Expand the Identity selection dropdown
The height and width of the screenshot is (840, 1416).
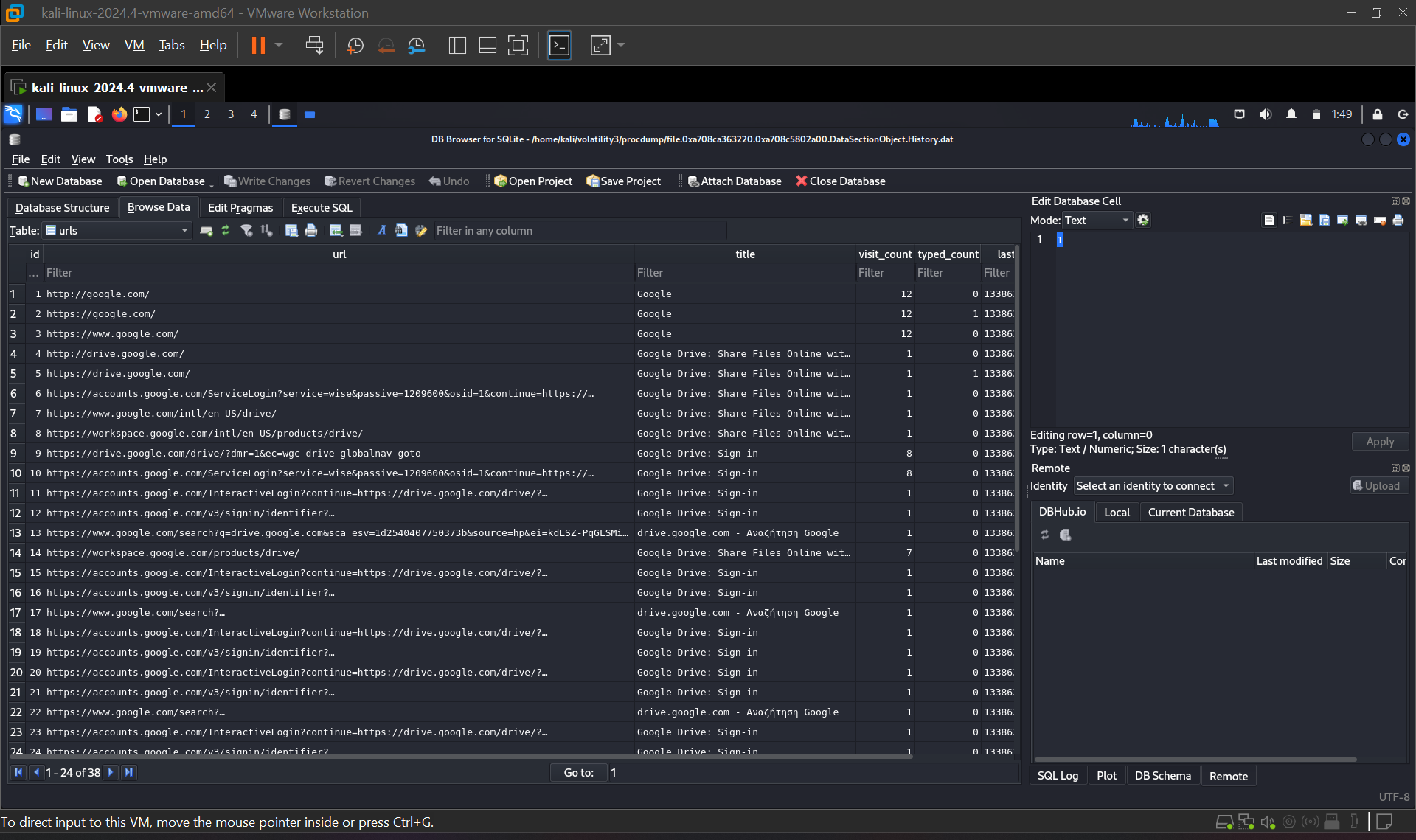[1153, 486]
